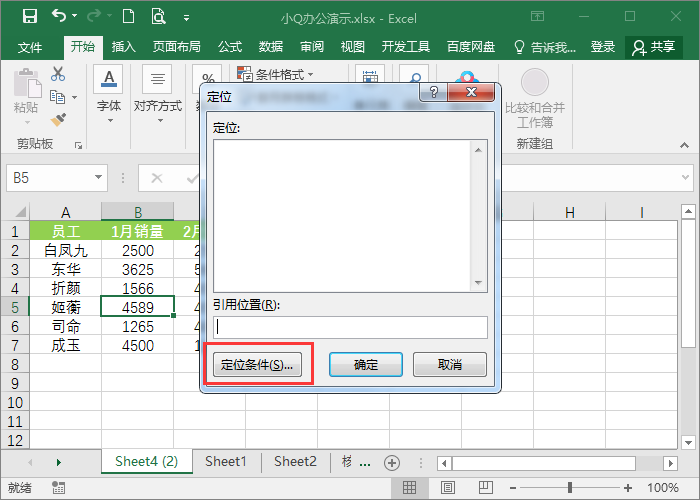This screenshot has width=700, height=500.
Task: Click cell with value 3625
Action: [138, 269]
